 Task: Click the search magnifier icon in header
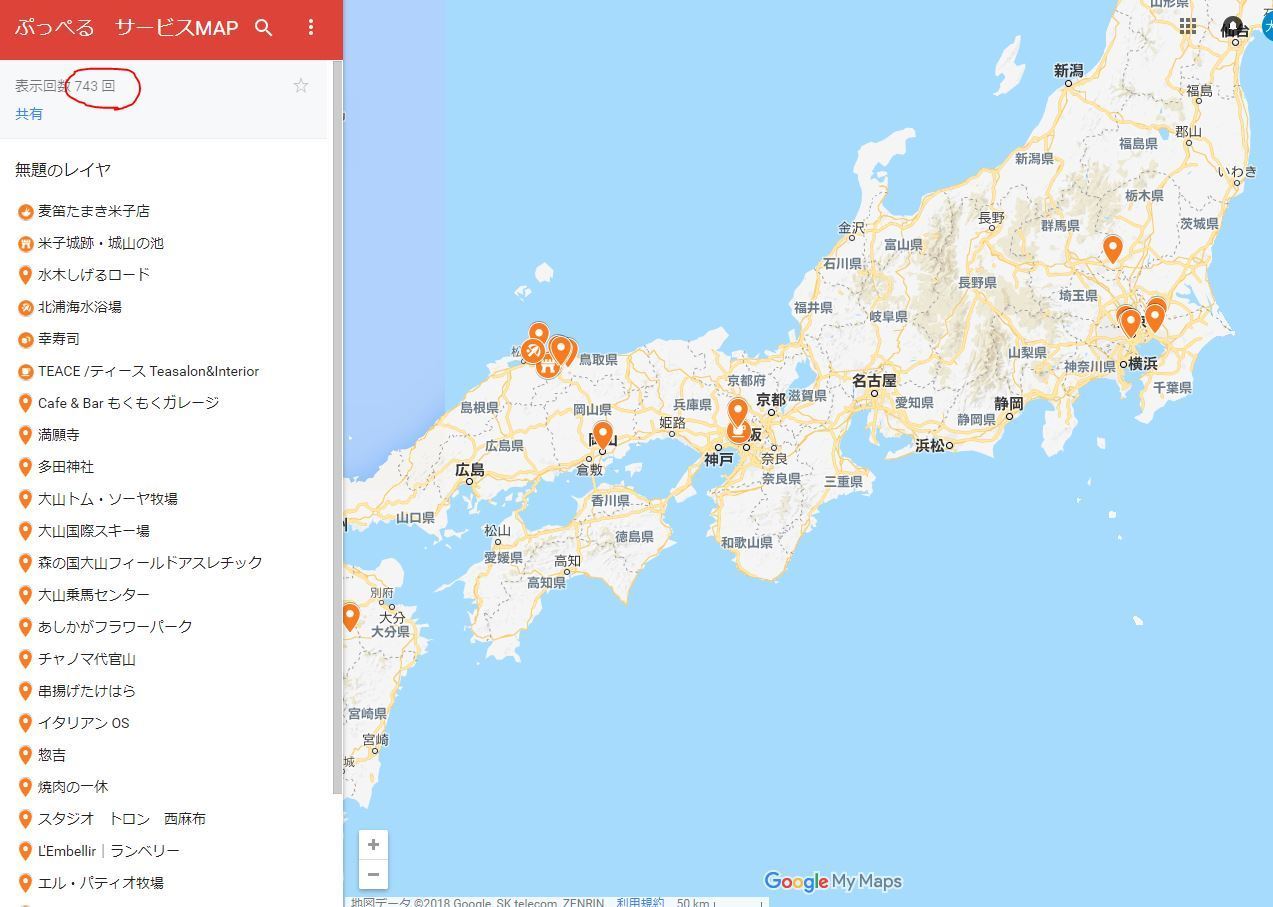pyautogui.click(x=264, y=28)
